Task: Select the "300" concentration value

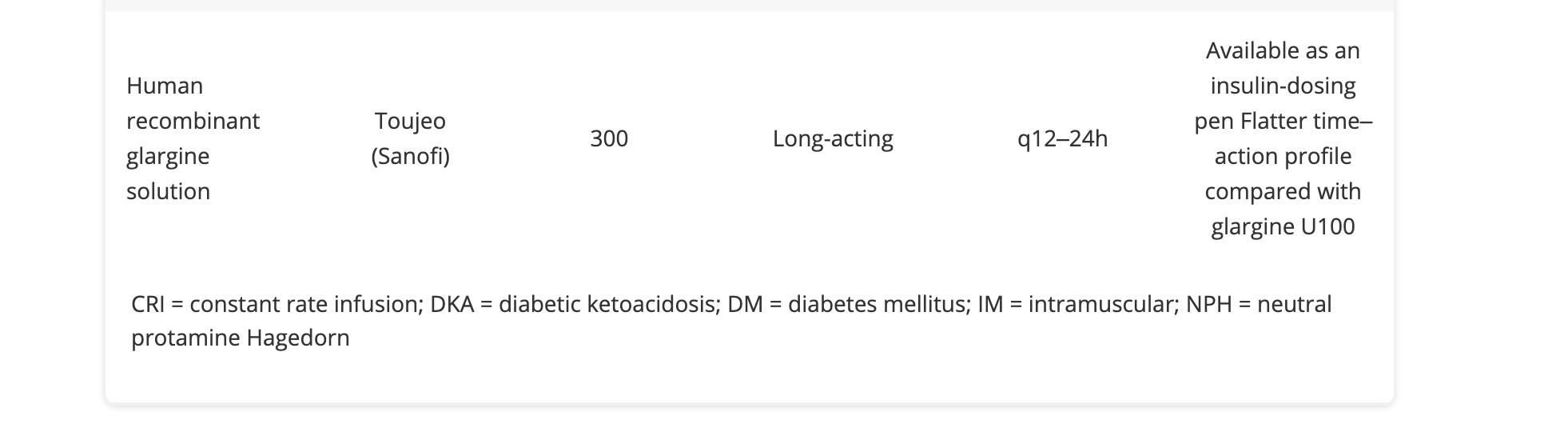Action: point(609,138)
